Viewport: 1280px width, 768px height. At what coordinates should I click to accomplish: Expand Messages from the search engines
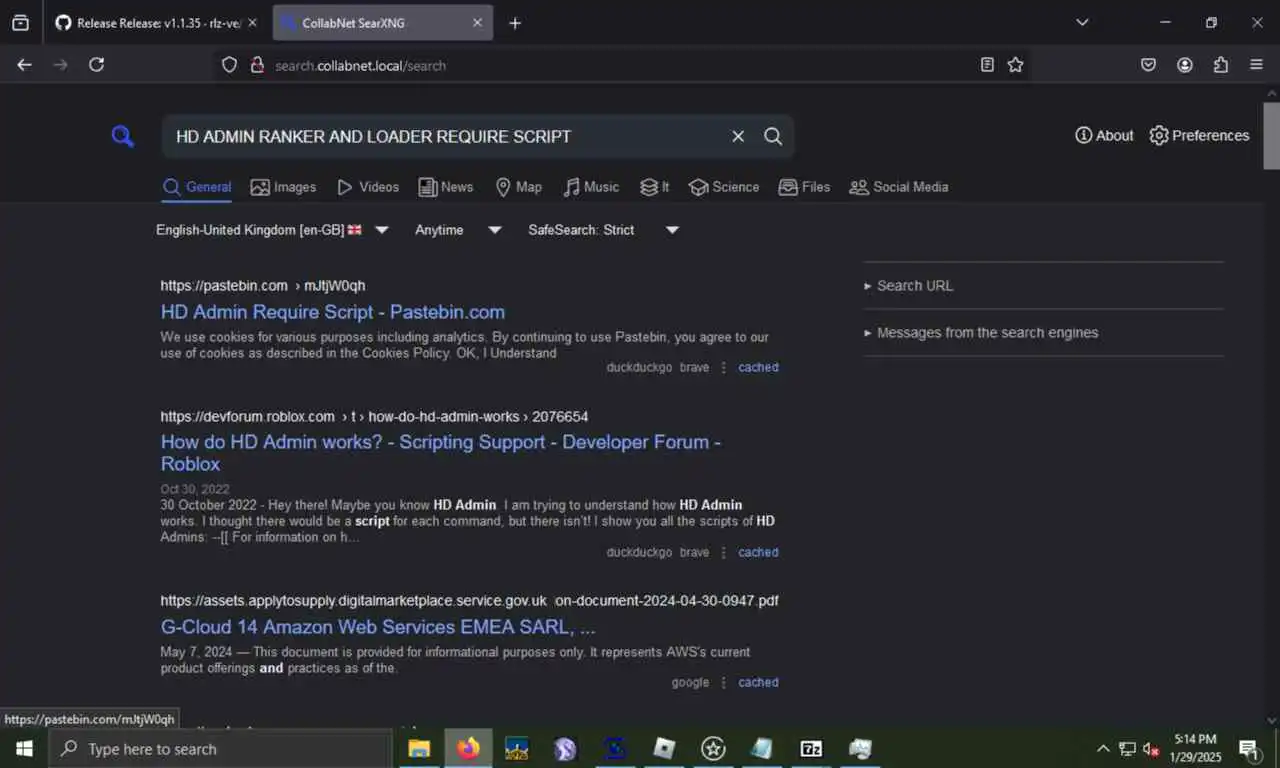(x=981, y=333)
